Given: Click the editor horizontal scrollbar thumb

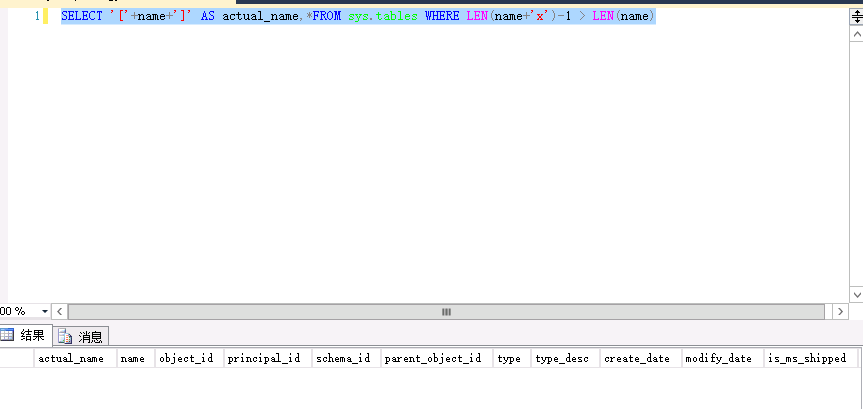Looking at the screenshot, I should 446,311.
